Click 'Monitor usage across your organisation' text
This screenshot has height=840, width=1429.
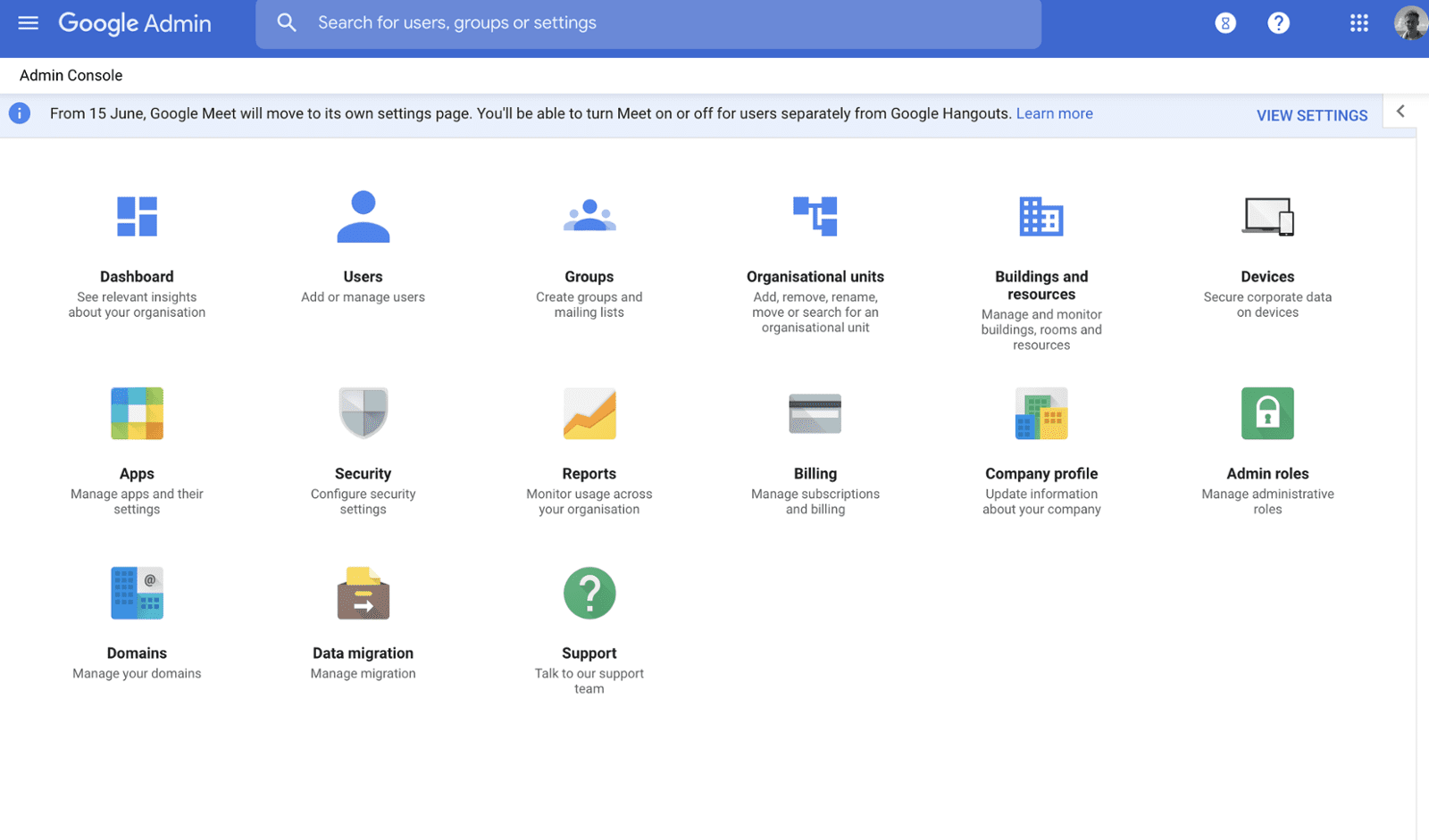click(x=589, y=502)
